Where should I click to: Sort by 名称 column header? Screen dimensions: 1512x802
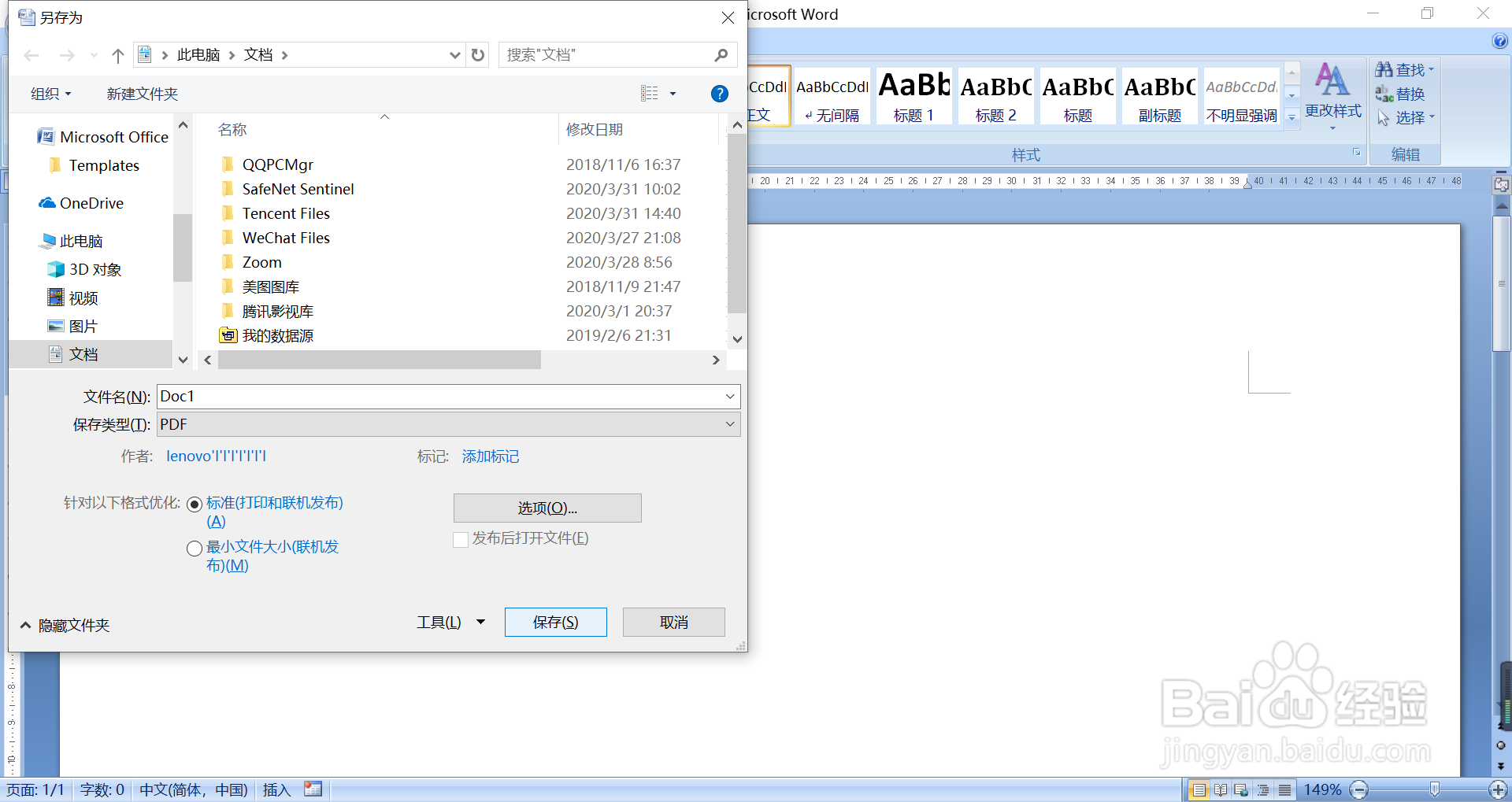232,129
